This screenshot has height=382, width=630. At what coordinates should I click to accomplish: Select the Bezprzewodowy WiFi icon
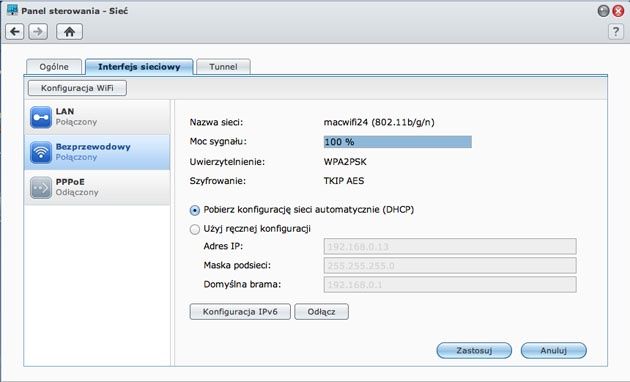click(41, 152)
